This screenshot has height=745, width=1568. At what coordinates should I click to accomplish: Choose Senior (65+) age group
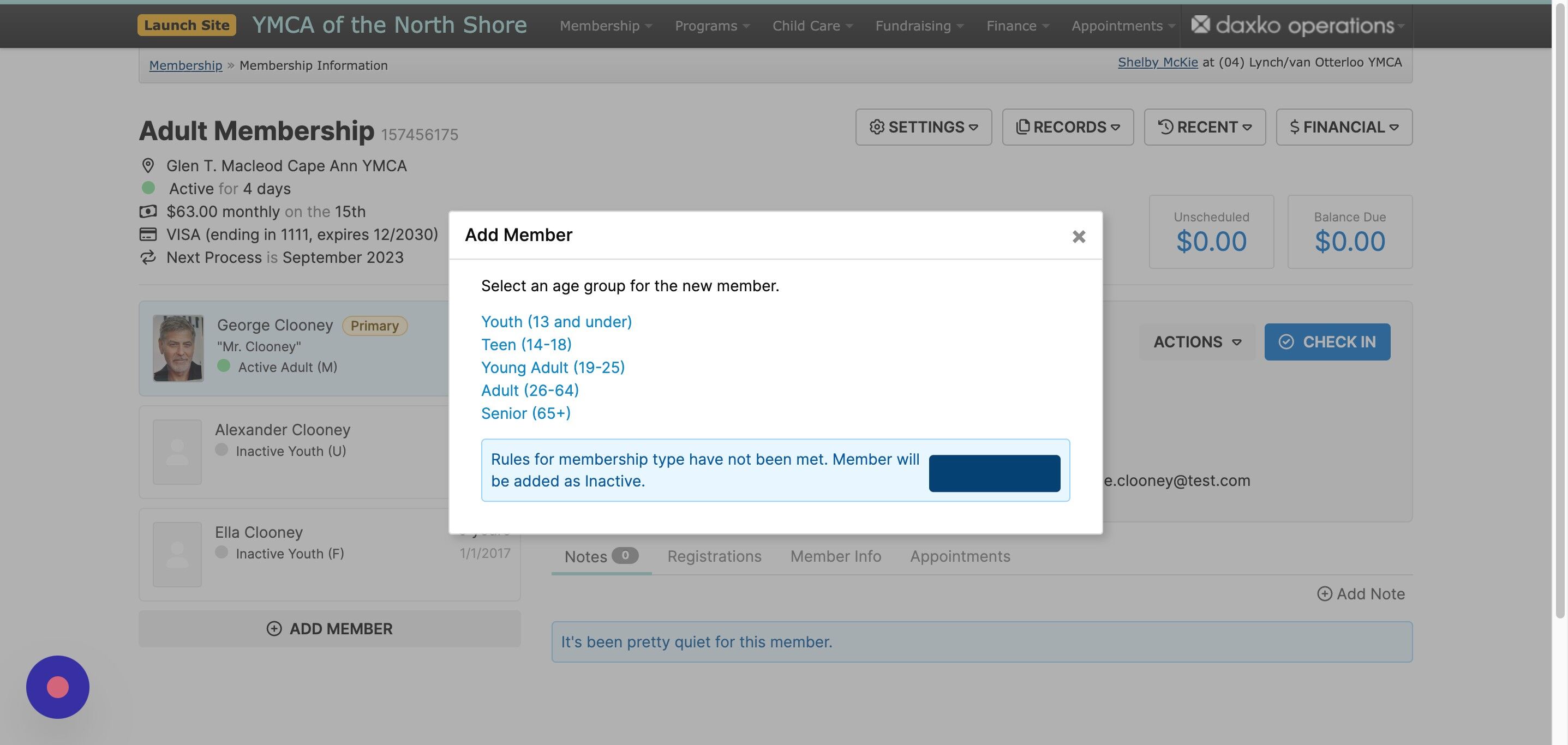click(x=526, y=413)
